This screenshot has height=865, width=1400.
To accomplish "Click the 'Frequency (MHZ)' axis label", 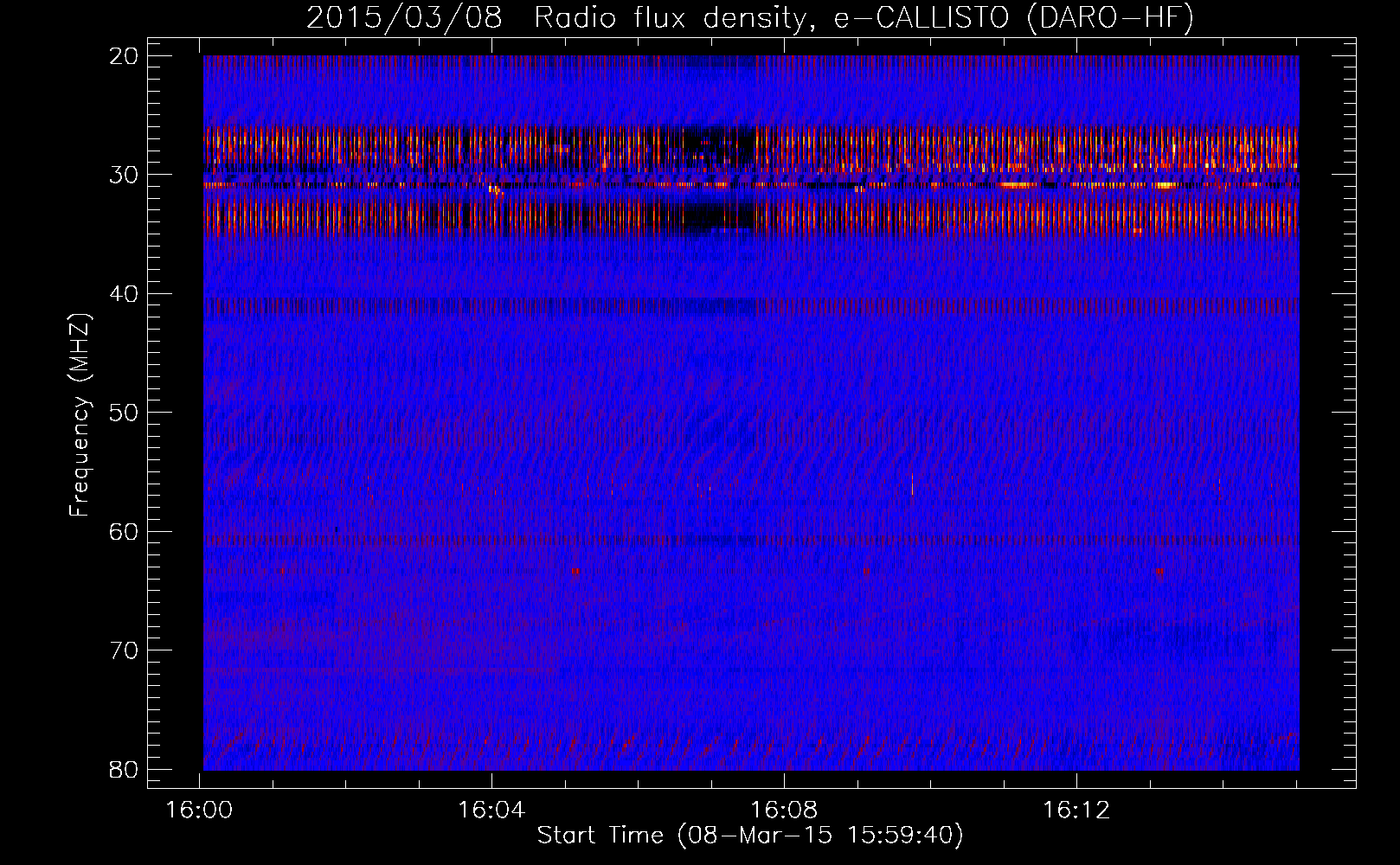I will pos(80,415).
